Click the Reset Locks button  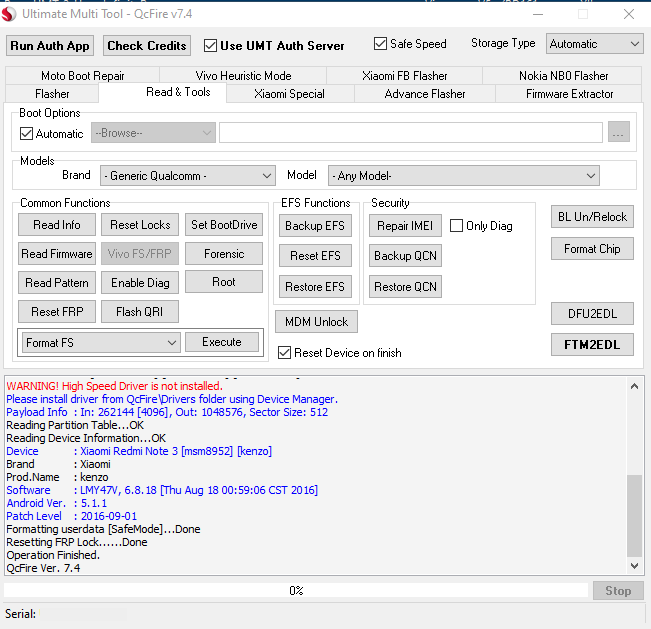pyautogui.click(x=140, y=225)
